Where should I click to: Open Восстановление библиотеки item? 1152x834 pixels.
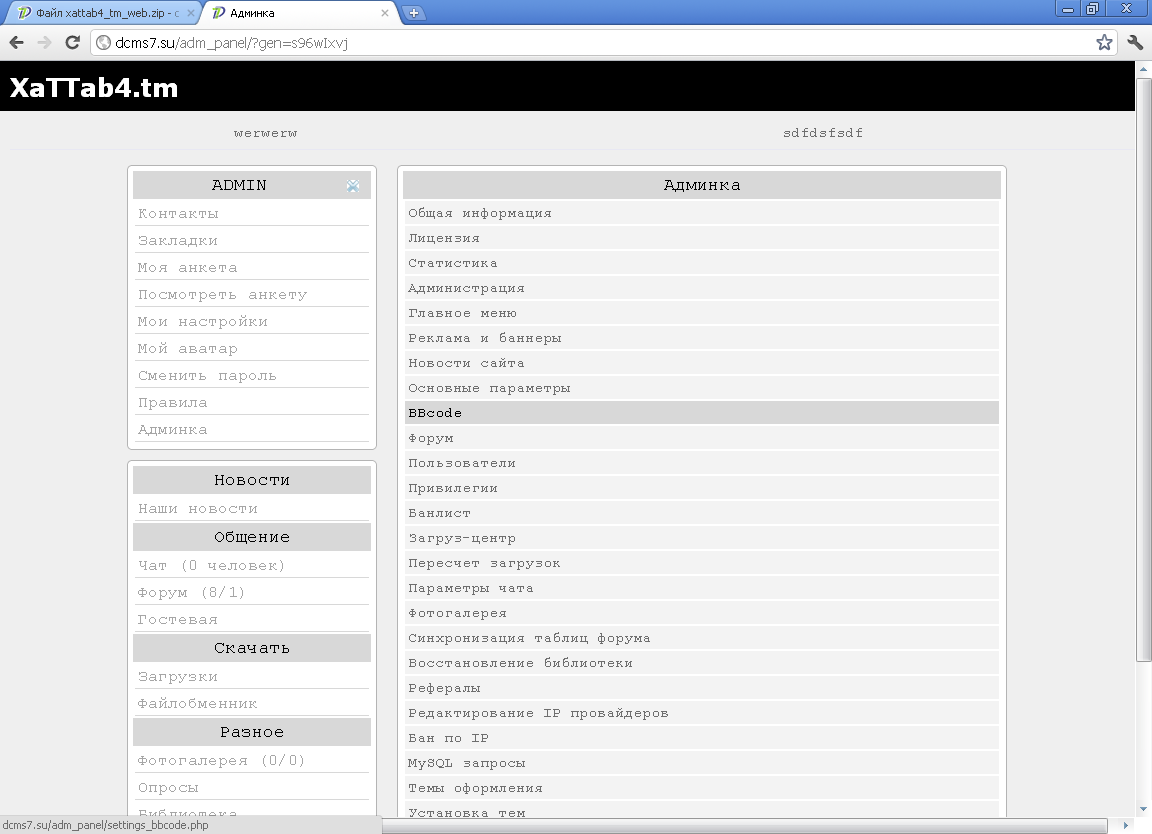[702, 663]
